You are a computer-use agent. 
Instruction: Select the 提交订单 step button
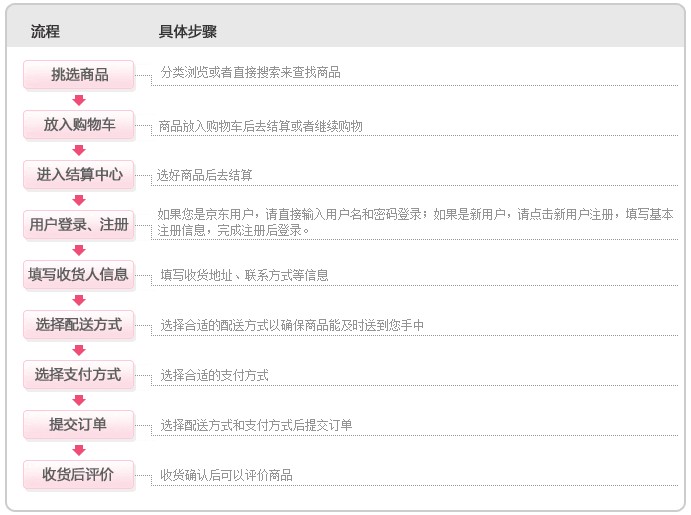(x=79, y=425)
